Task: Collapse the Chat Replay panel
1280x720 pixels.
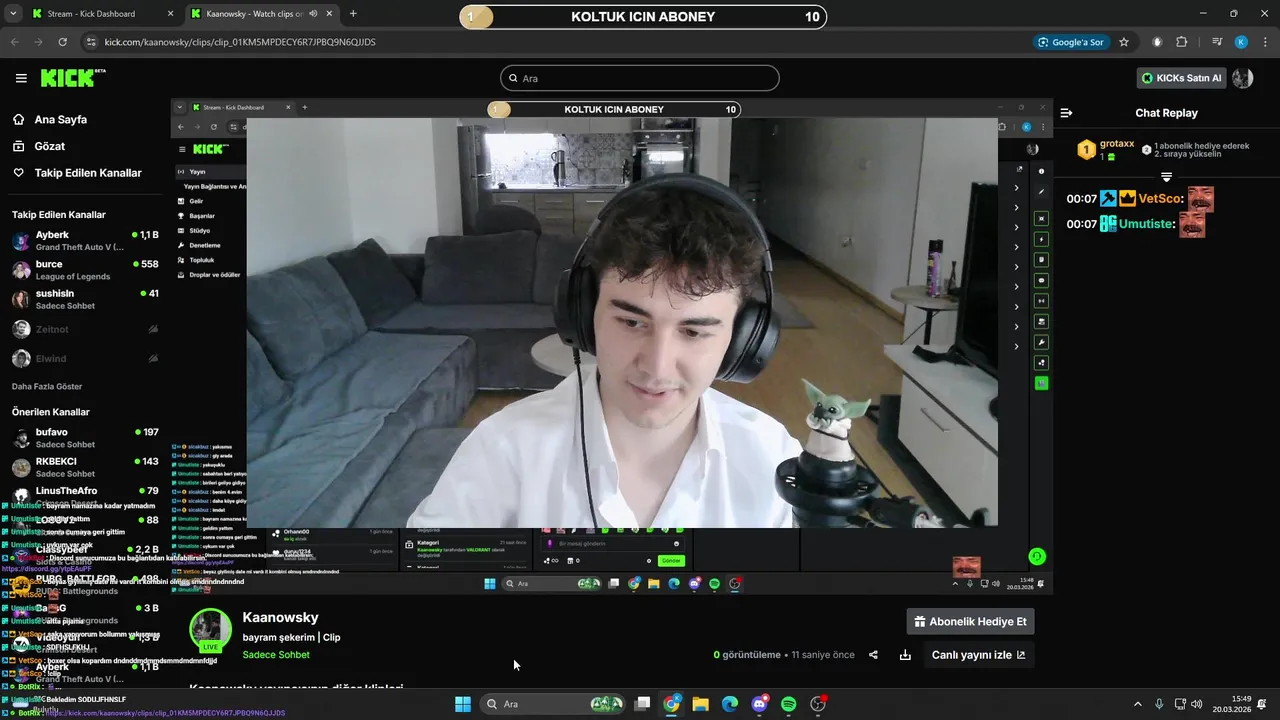Action: click(1066, 113)
